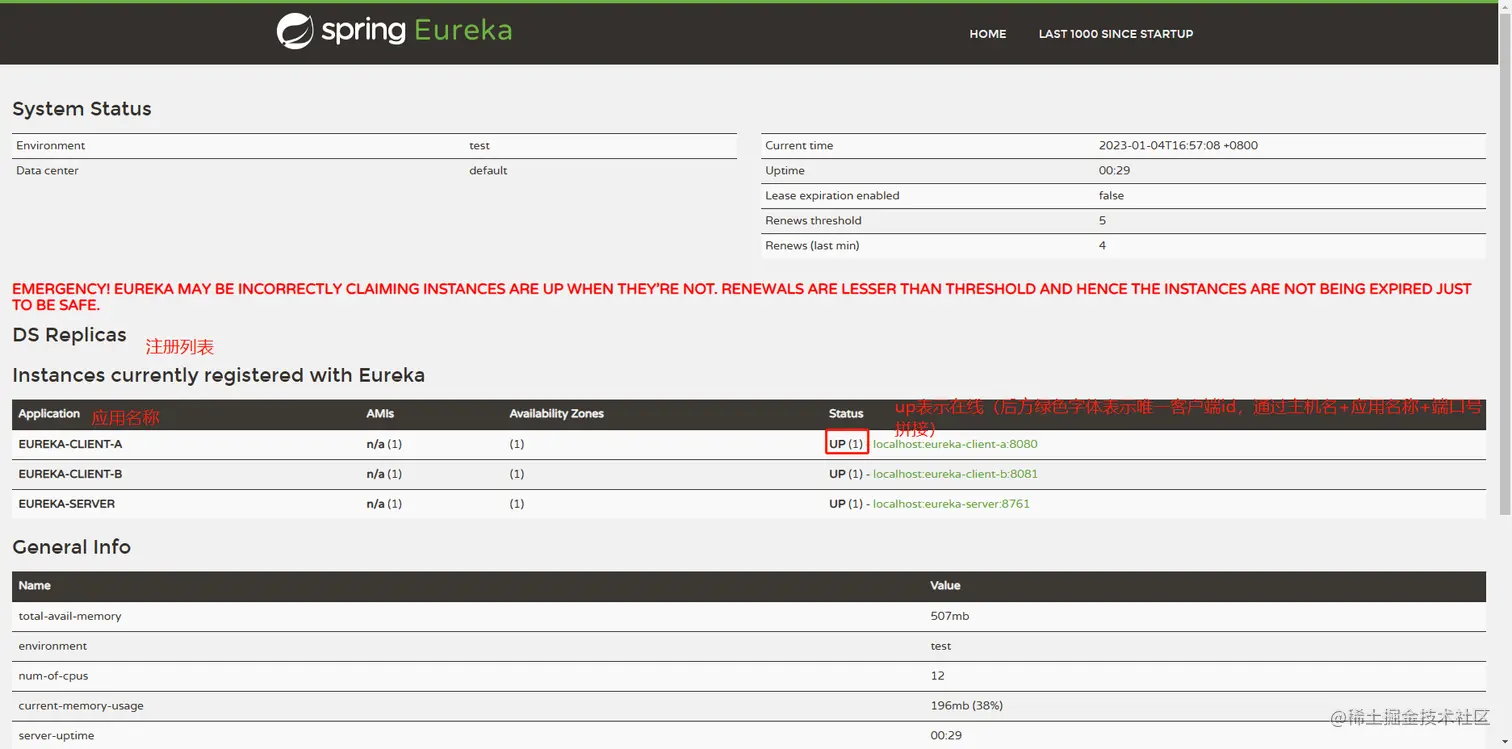Click n/a (1) in EUREKA-CLIENT-A row

pos(384,444)
